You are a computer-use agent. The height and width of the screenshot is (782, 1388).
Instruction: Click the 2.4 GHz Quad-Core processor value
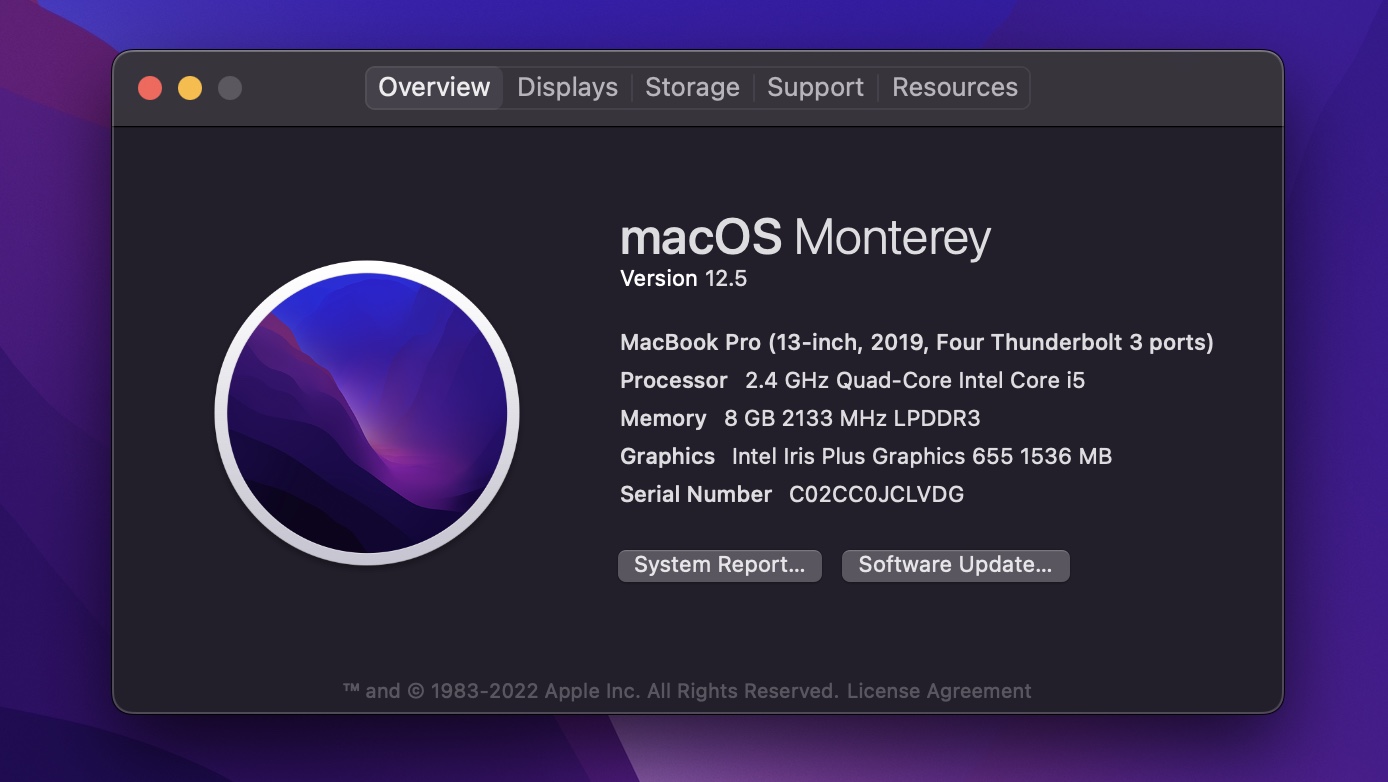point(915,381)
